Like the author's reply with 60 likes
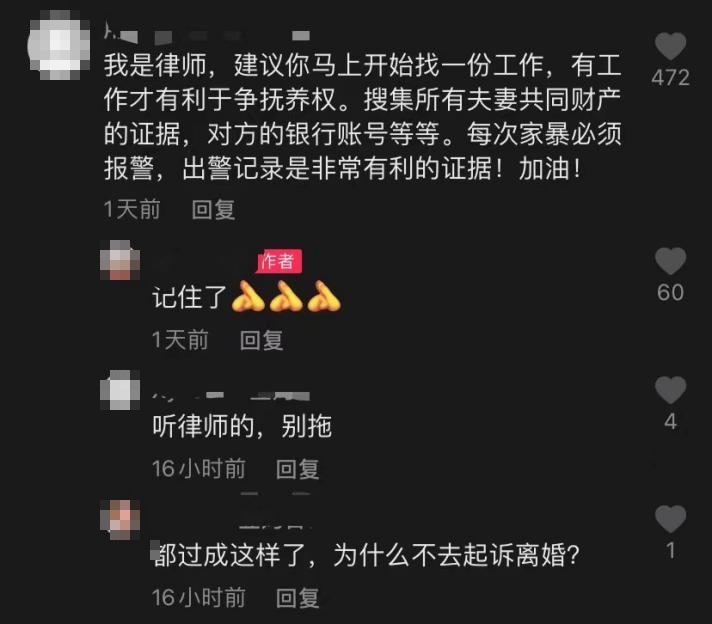Screen dimensions: 712x624 coord(670,261)
